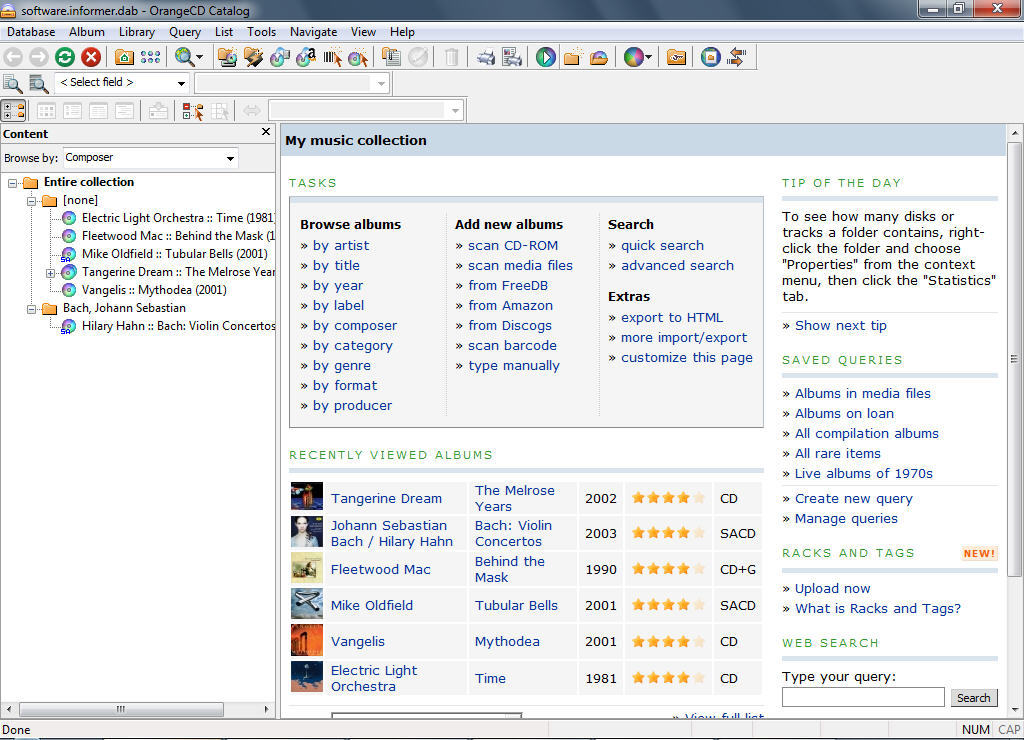Image resolution: width=1024 pixels, height=740 pixels.
Task: Click the add album manually disc icon
Action: [357, 57]
